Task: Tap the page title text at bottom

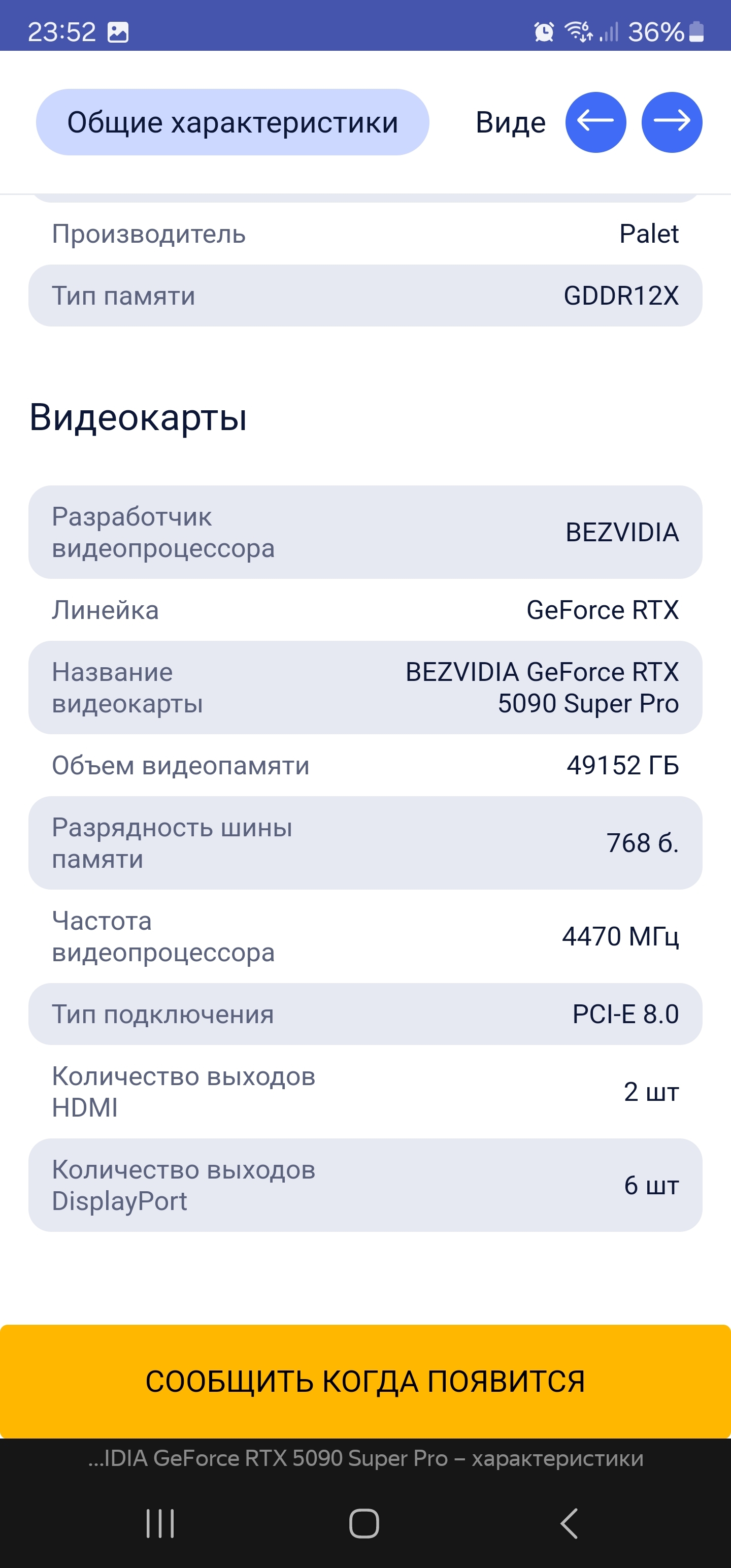Action: click(365, 1458)
